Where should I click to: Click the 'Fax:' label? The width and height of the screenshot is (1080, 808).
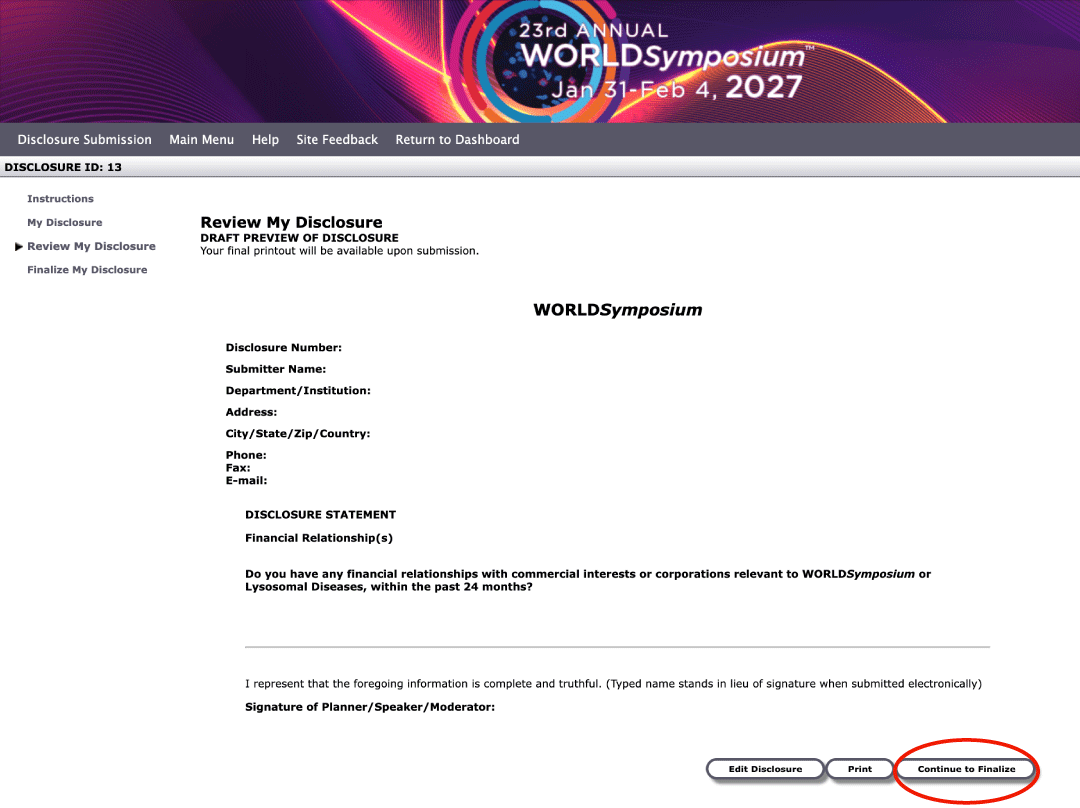point(238,468)
